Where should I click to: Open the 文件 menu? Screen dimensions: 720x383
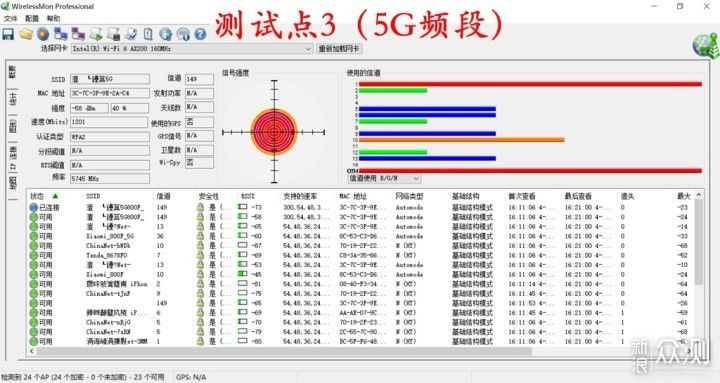pos(10,18)
